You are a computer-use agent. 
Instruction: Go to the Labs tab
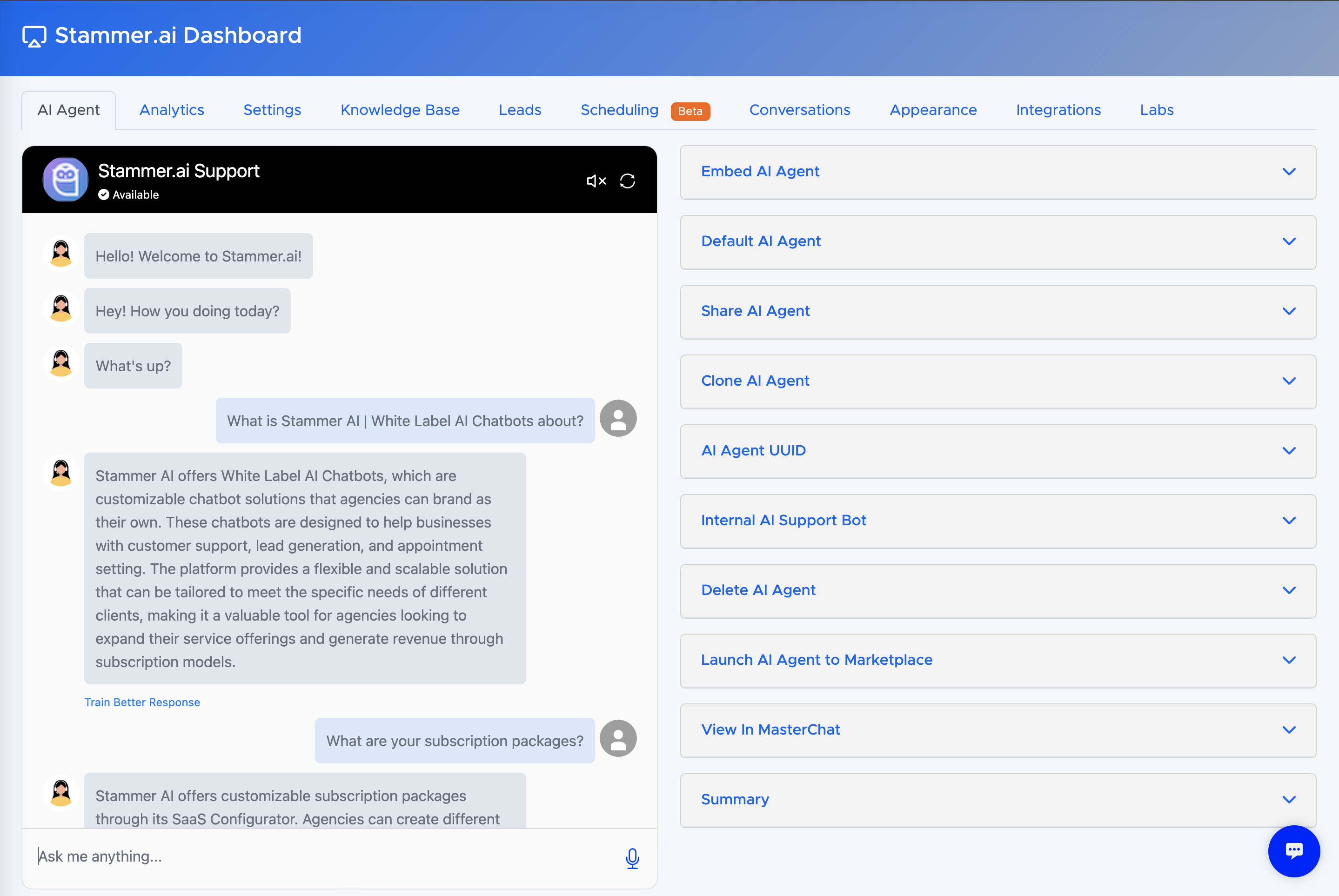1157,110
